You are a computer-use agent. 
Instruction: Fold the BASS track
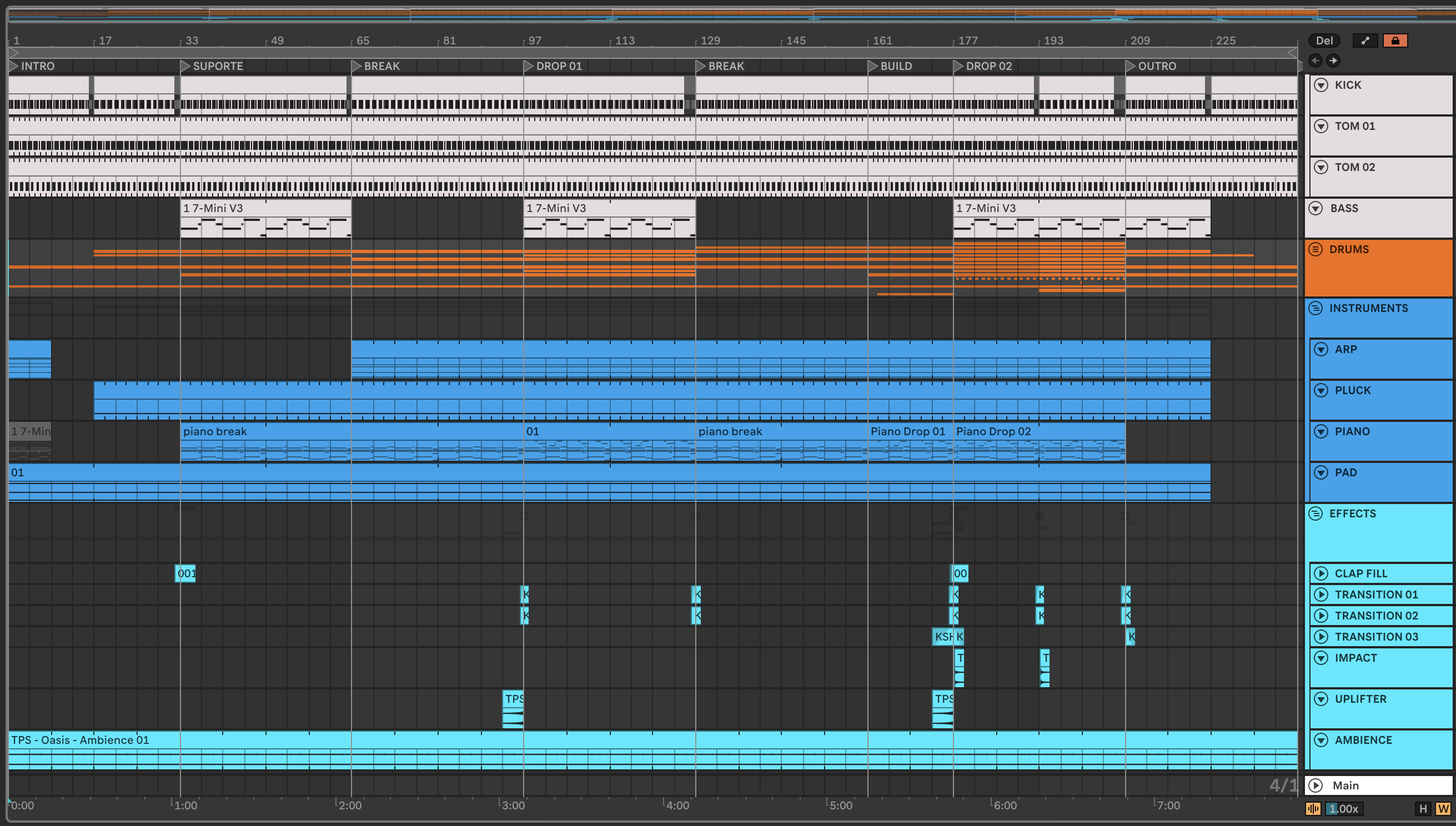1316,208
